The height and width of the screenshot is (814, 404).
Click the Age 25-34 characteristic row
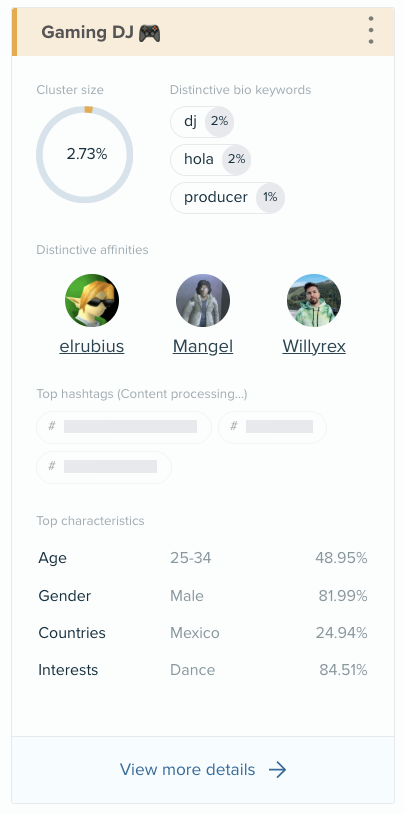[203, 558]
